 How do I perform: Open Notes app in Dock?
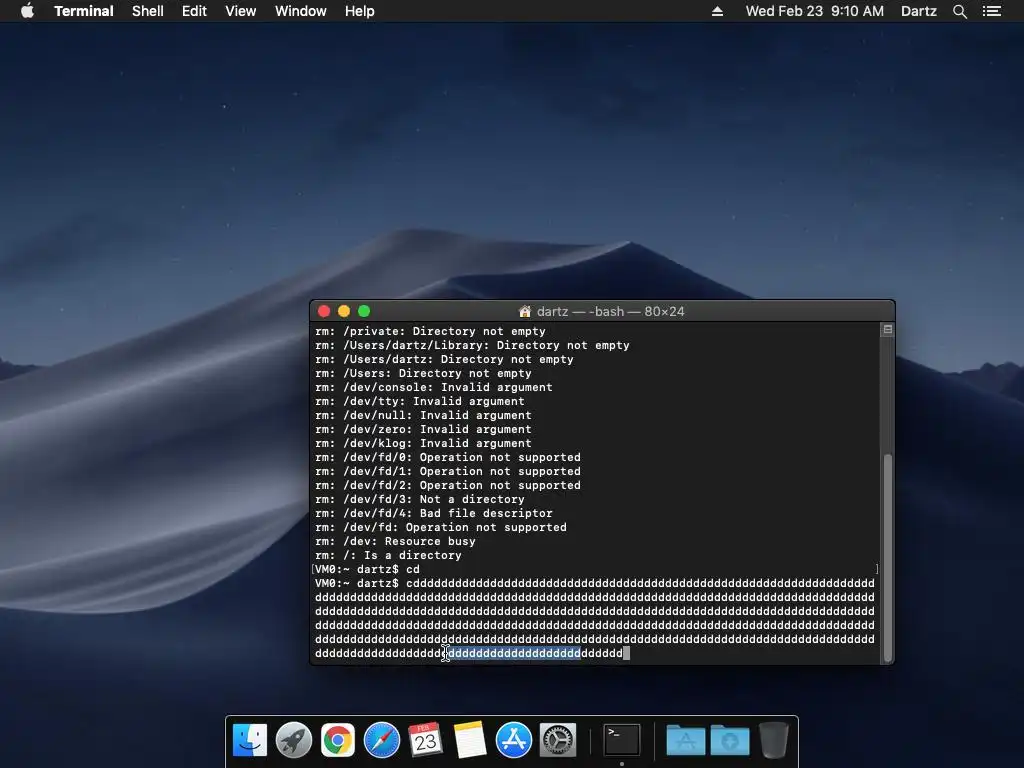(x=470, y=741)
